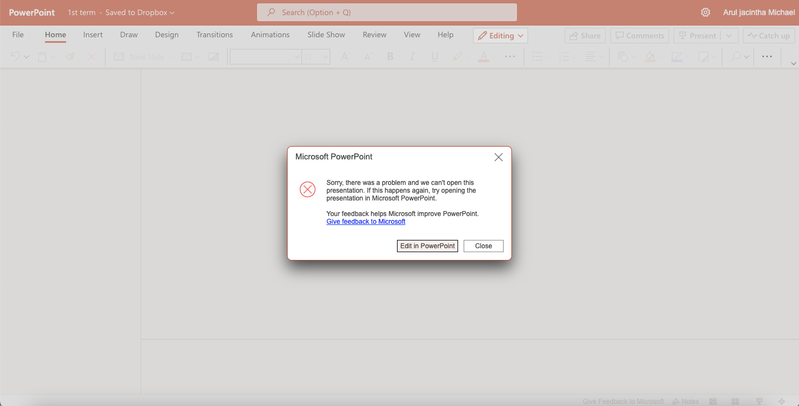
Task: Switch to the Design tab
Action: click(167, 35)
